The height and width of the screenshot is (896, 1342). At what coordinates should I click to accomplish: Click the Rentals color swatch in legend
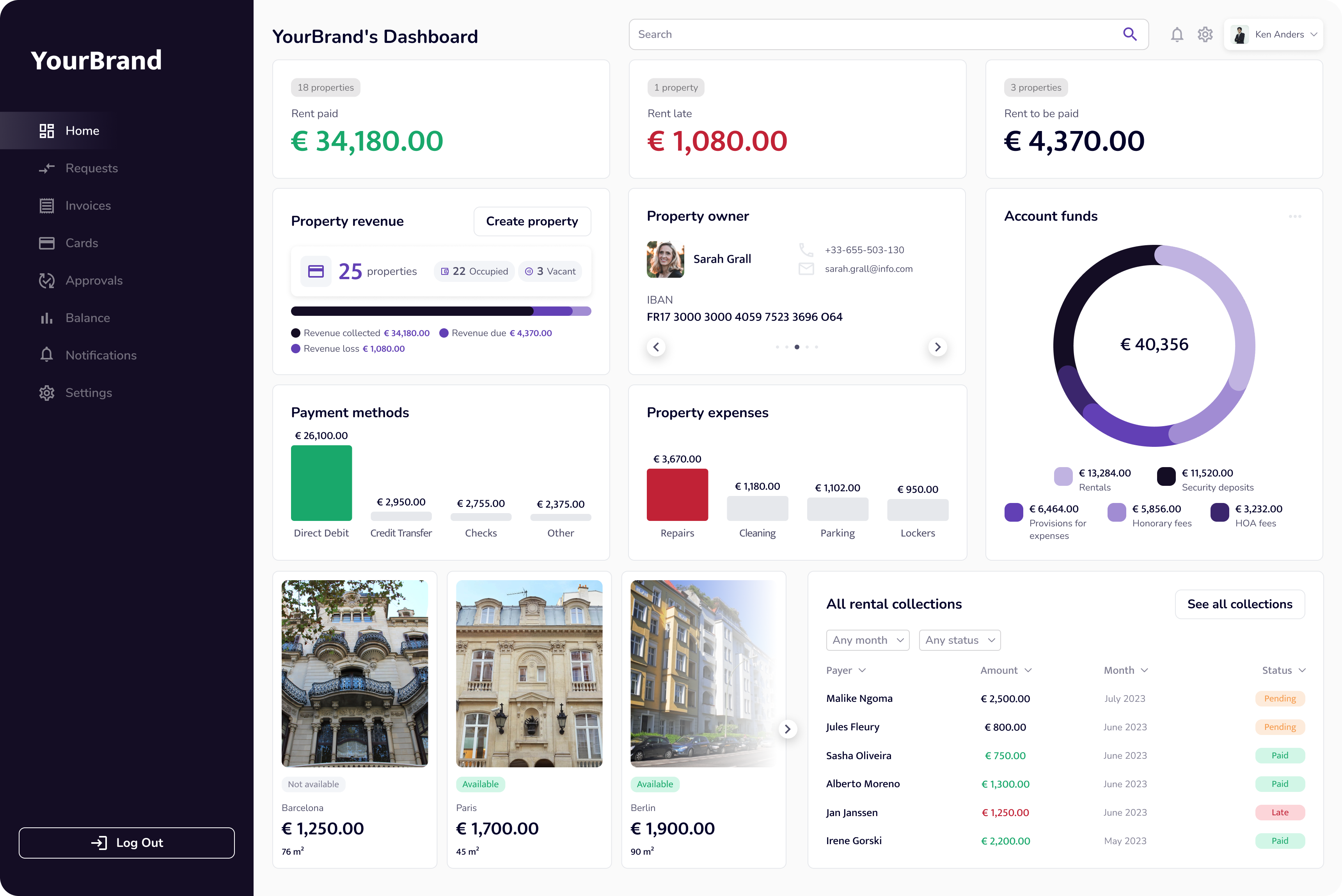1063,476
